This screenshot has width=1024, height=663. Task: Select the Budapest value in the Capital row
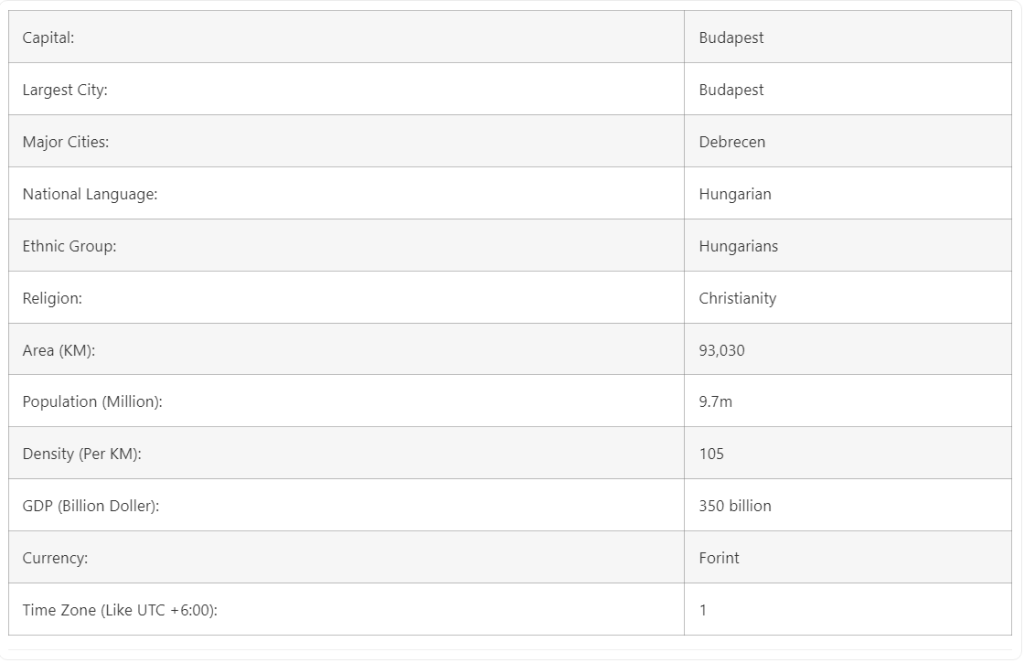pyautogui.click(x=731, y=38)
